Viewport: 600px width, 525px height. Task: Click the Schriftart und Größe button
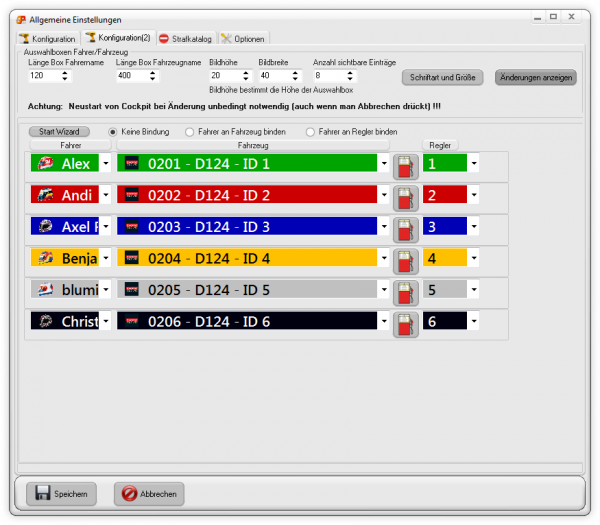coord(443,77)
